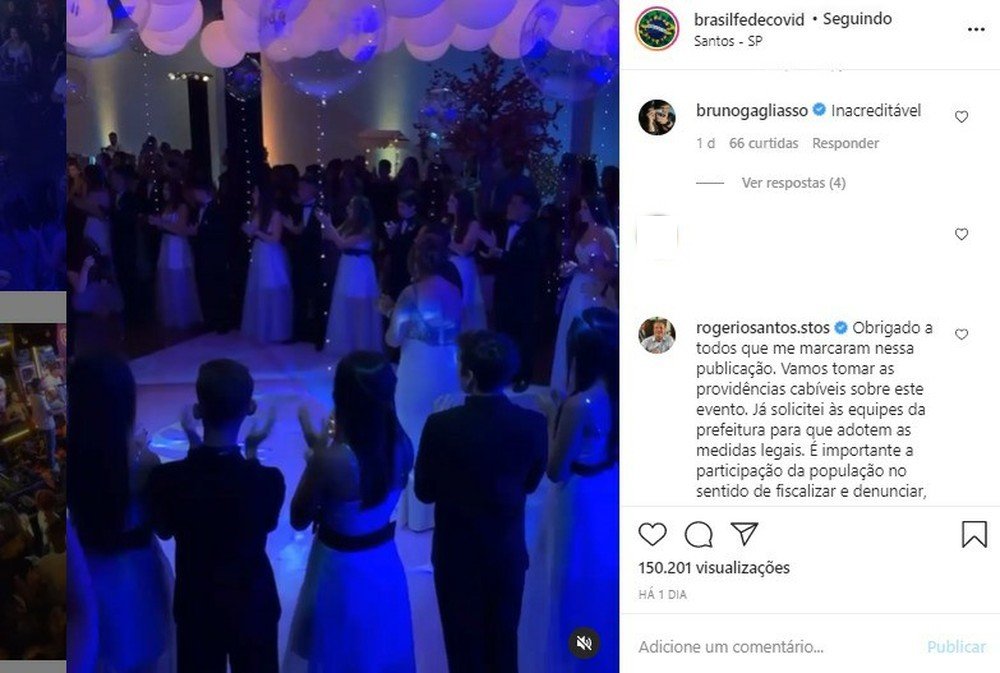Like the middle blank comment with the heart

tap(961, 235)
